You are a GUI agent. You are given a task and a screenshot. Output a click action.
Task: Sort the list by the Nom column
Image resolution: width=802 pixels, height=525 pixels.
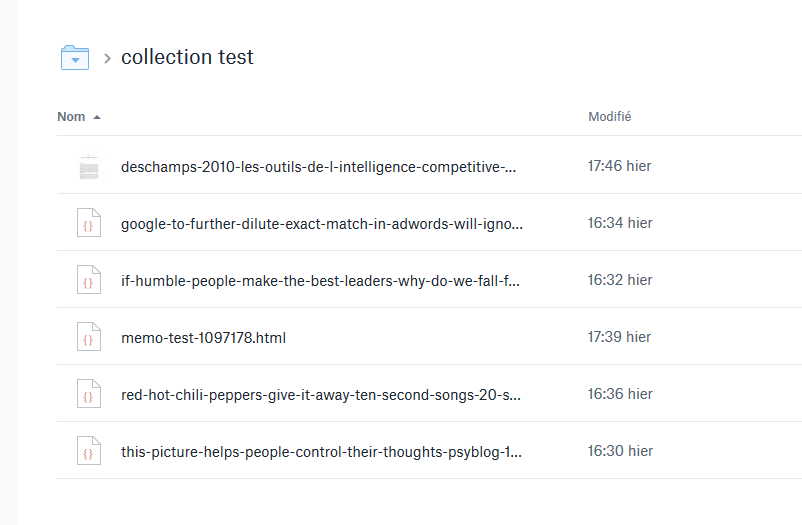pos(71,117)
